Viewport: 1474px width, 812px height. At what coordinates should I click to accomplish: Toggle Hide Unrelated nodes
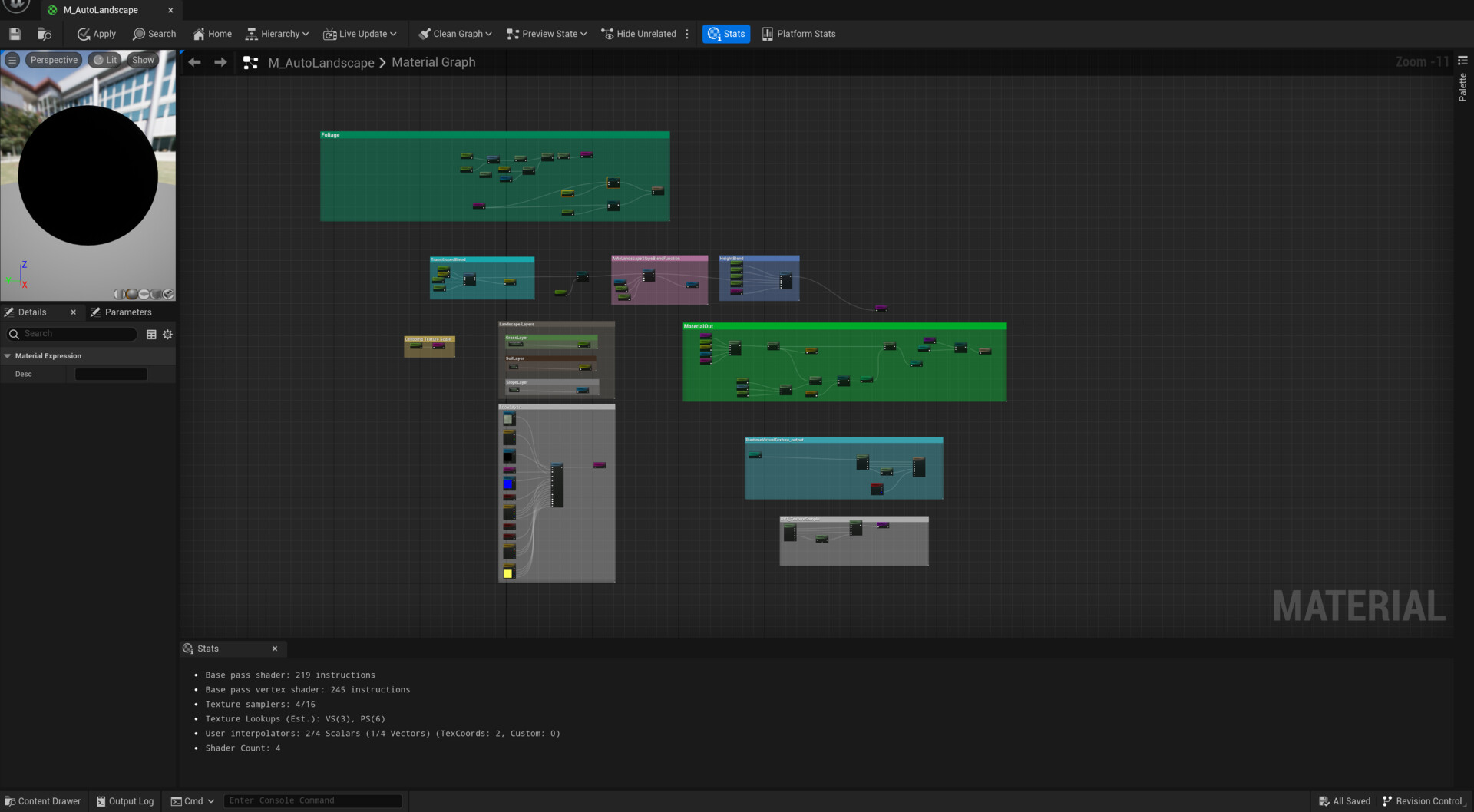[x=639, y=34]
